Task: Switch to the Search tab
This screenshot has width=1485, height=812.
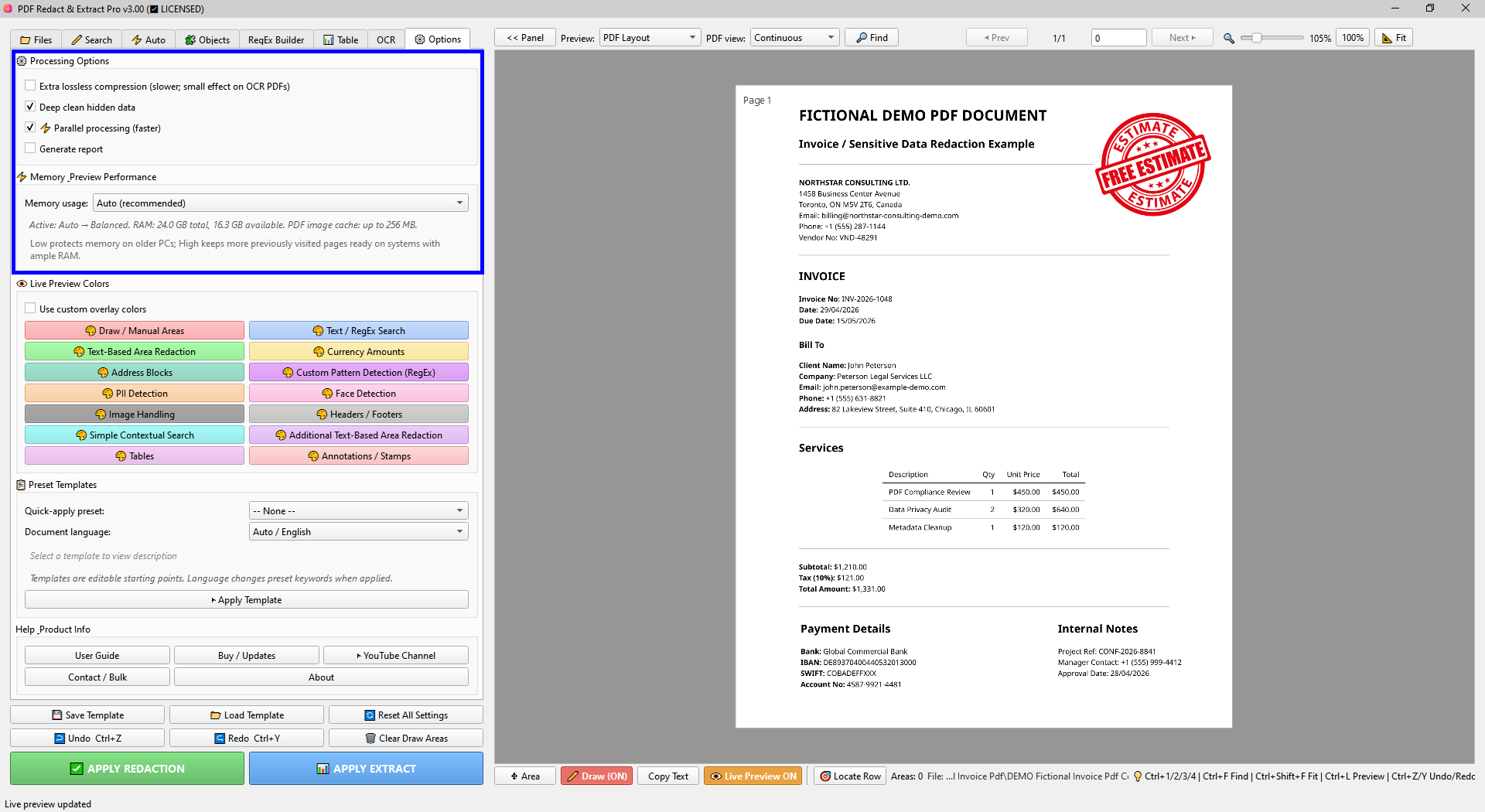Action: [91, 39]
